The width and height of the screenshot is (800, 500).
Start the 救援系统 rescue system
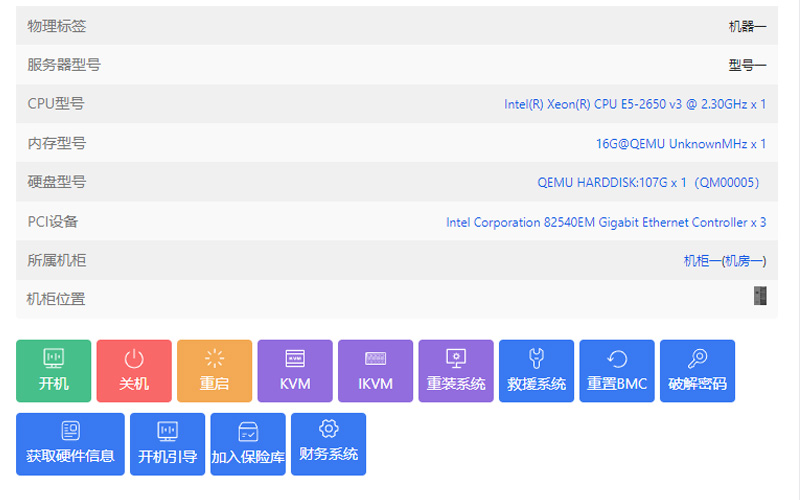coord(536,371)
